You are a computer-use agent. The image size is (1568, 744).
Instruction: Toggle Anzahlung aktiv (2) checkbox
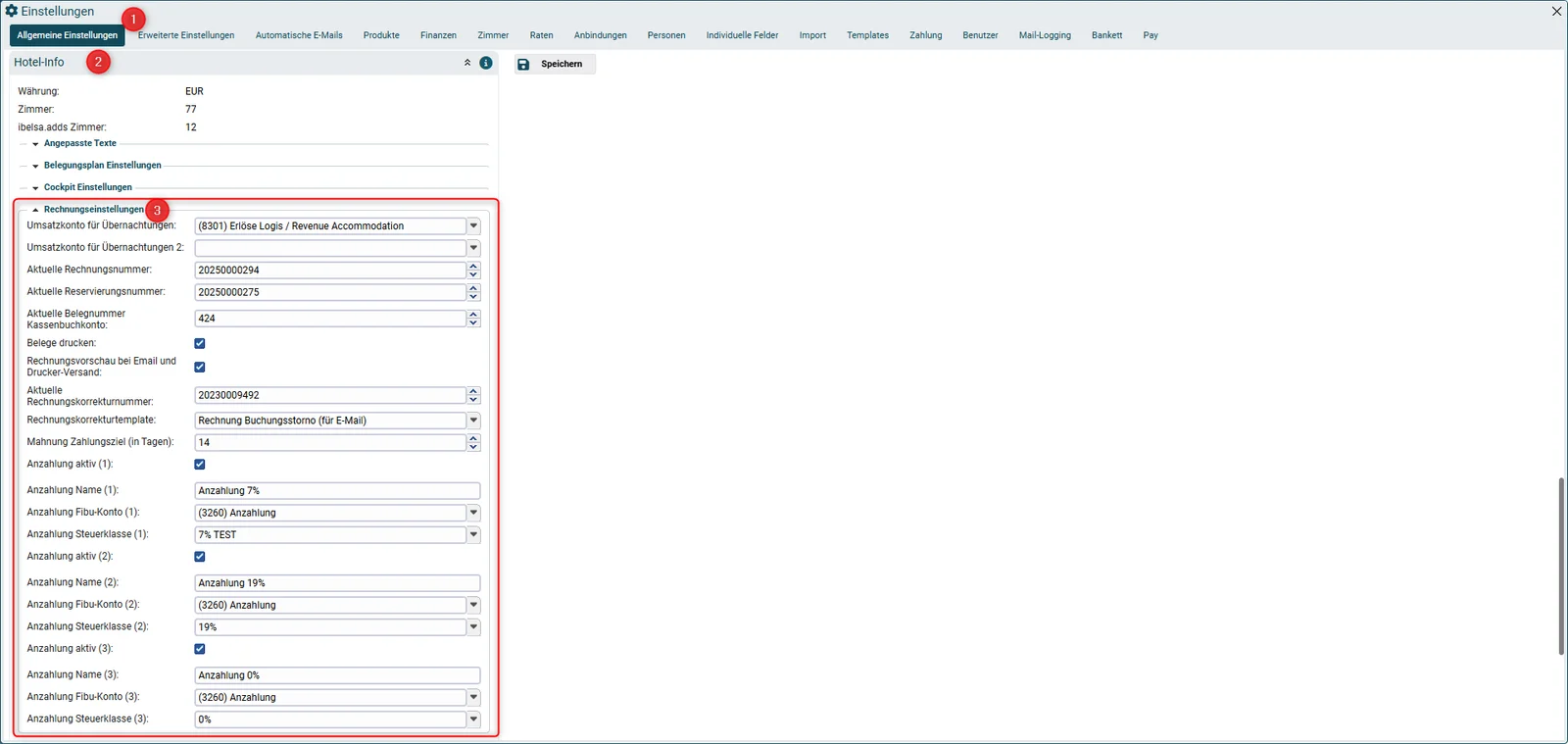point(200,557)
